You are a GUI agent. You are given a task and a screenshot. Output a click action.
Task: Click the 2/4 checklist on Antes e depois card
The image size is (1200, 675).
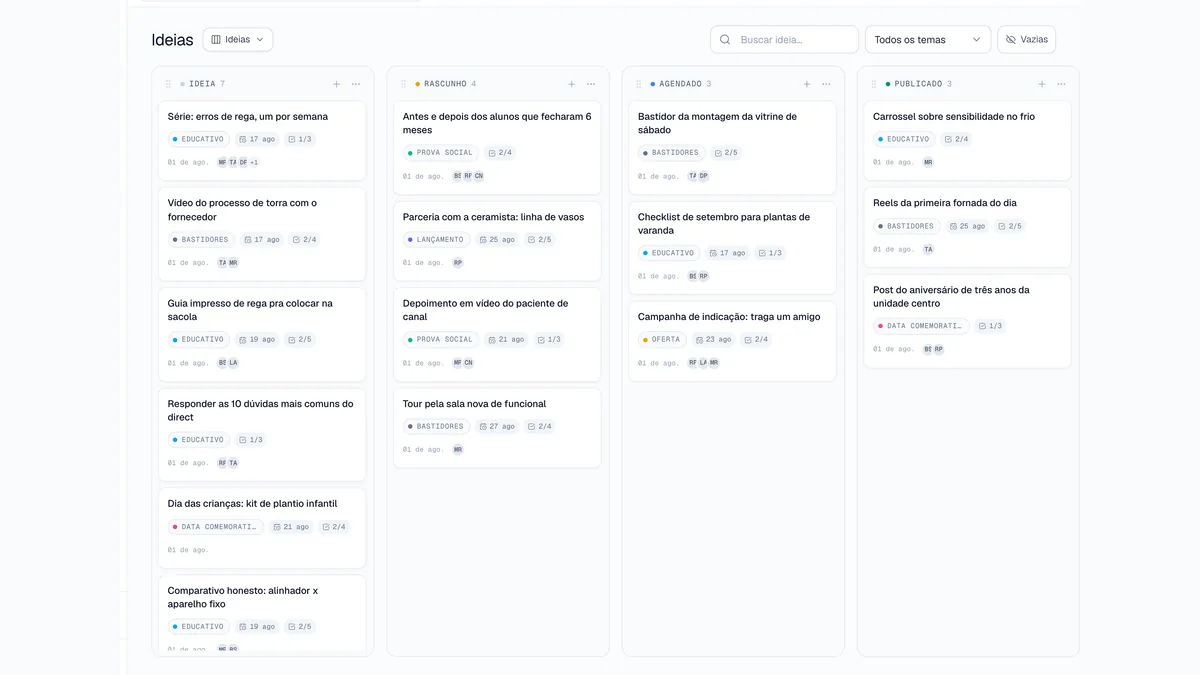pos(500,153)
